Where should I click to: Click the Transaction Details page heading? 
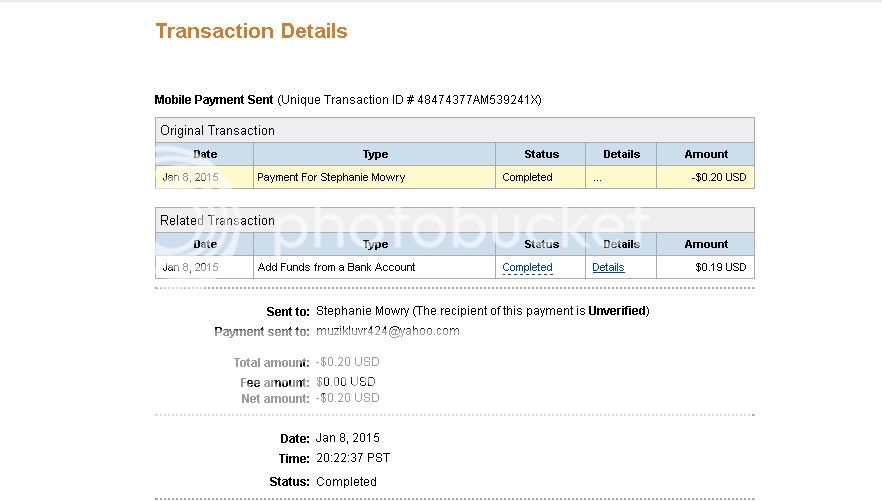coord(251,31)
